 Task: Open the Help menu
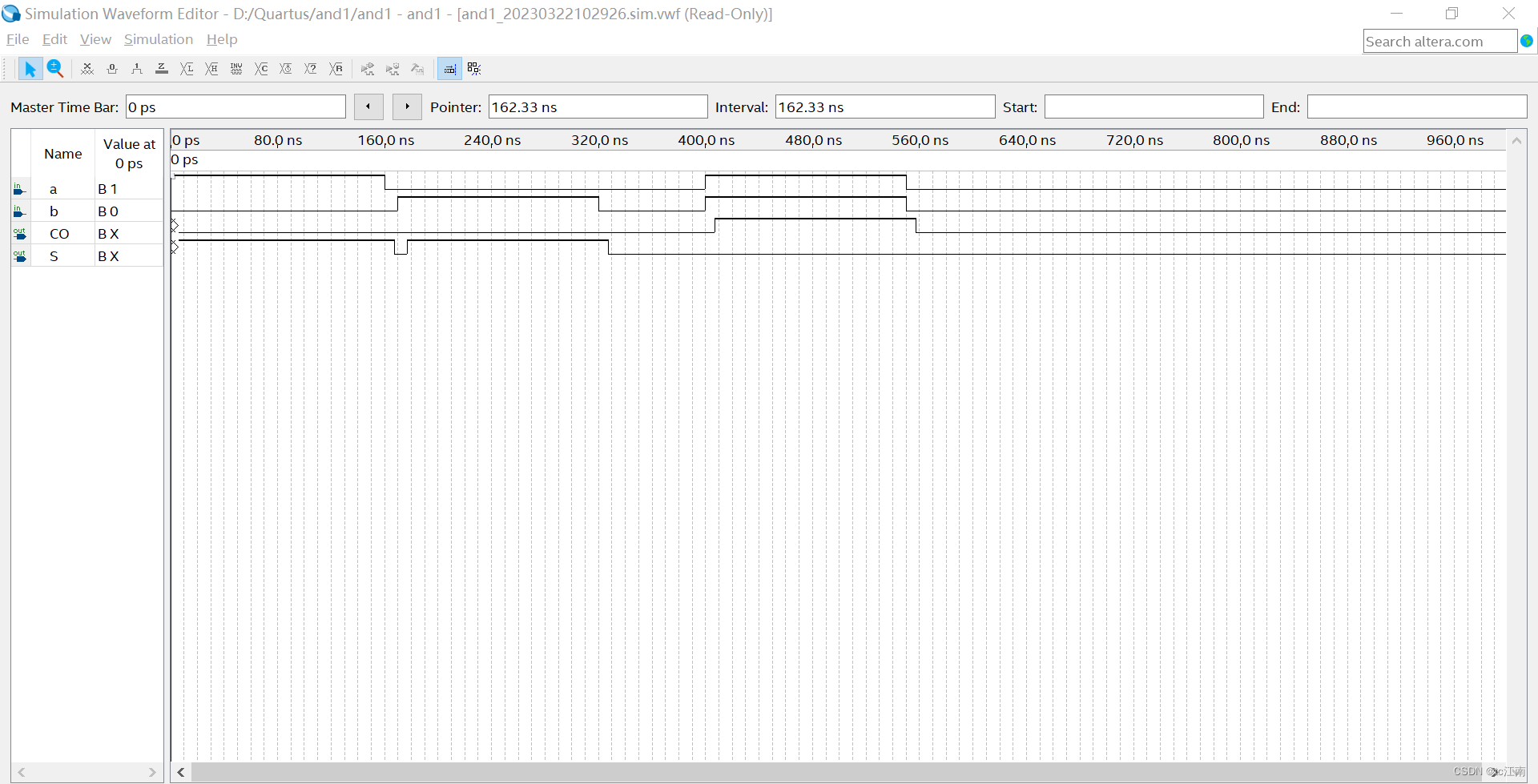[222, 39]
